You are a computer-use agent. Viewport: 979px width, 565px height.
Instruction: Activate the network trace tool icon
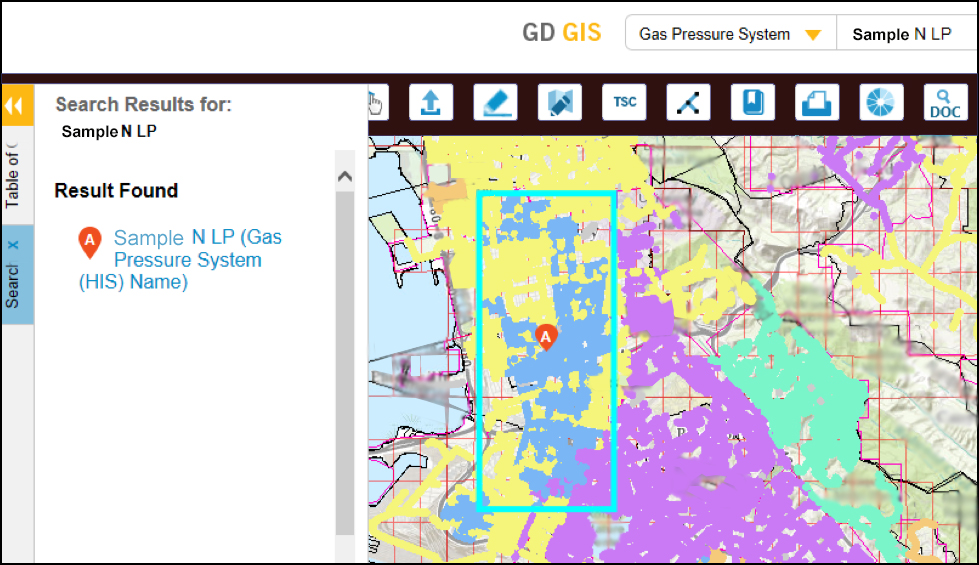tap(689, 102)
